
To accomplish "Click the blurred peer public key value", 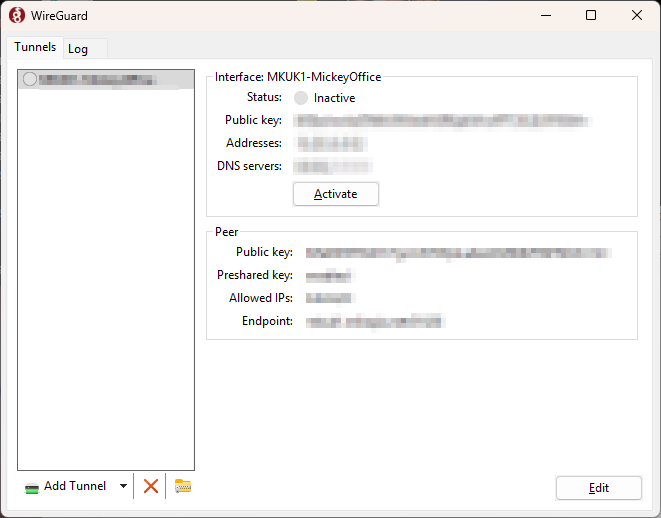I will [458, 252].
